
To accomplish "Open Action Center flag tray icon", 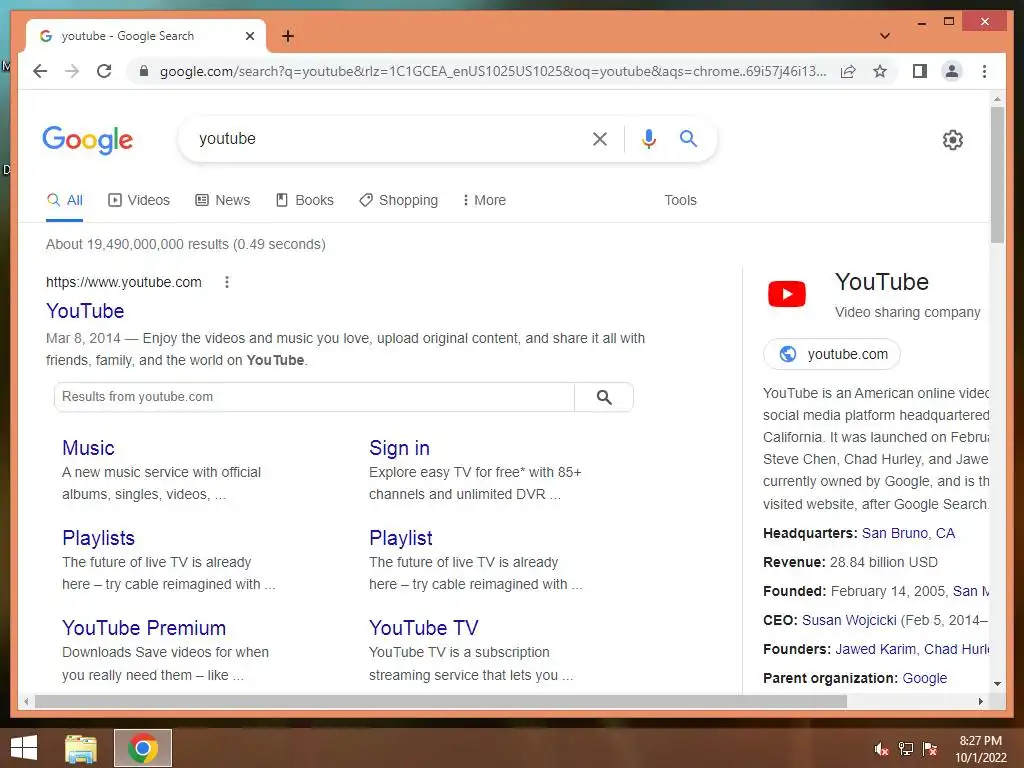I will point(930,749).
